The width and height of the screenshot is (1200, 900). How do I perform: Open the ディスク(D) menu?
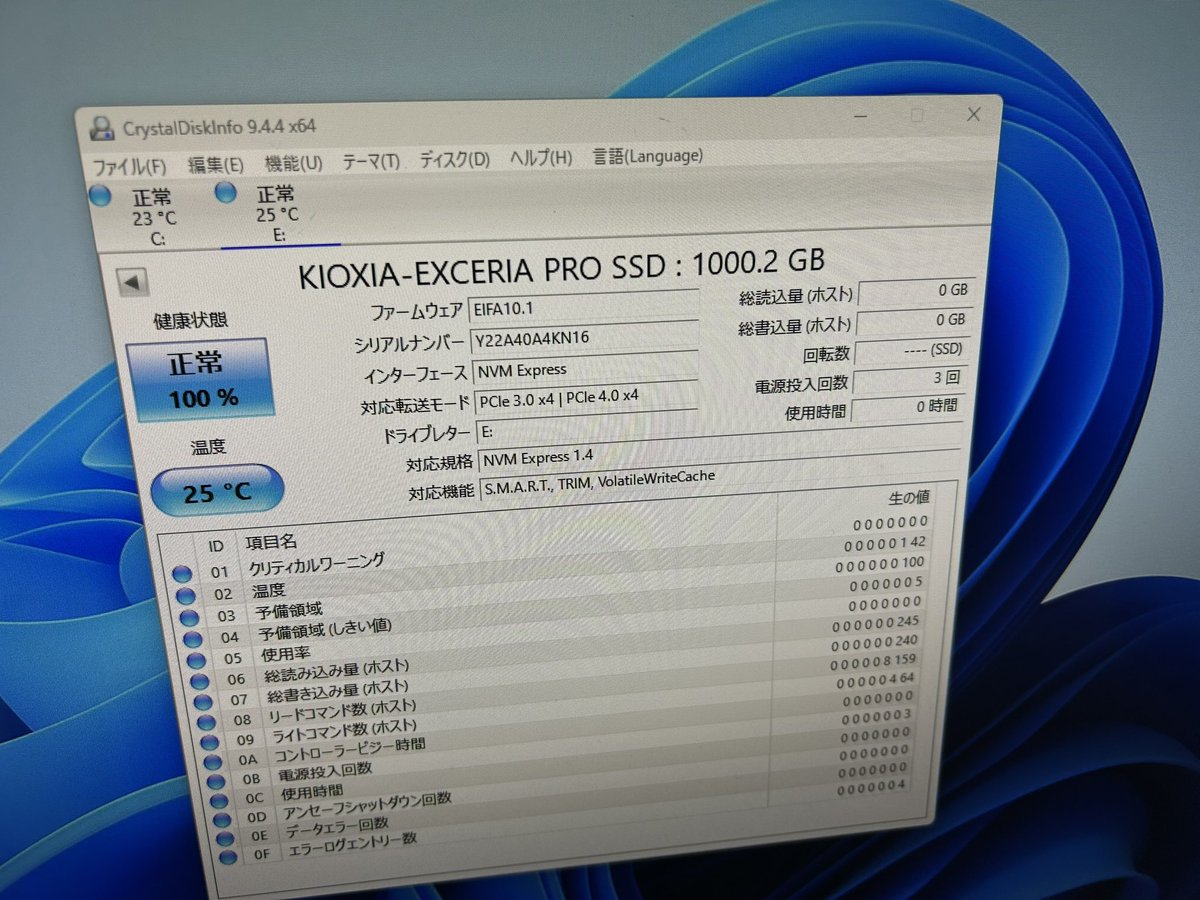point(455,159)
